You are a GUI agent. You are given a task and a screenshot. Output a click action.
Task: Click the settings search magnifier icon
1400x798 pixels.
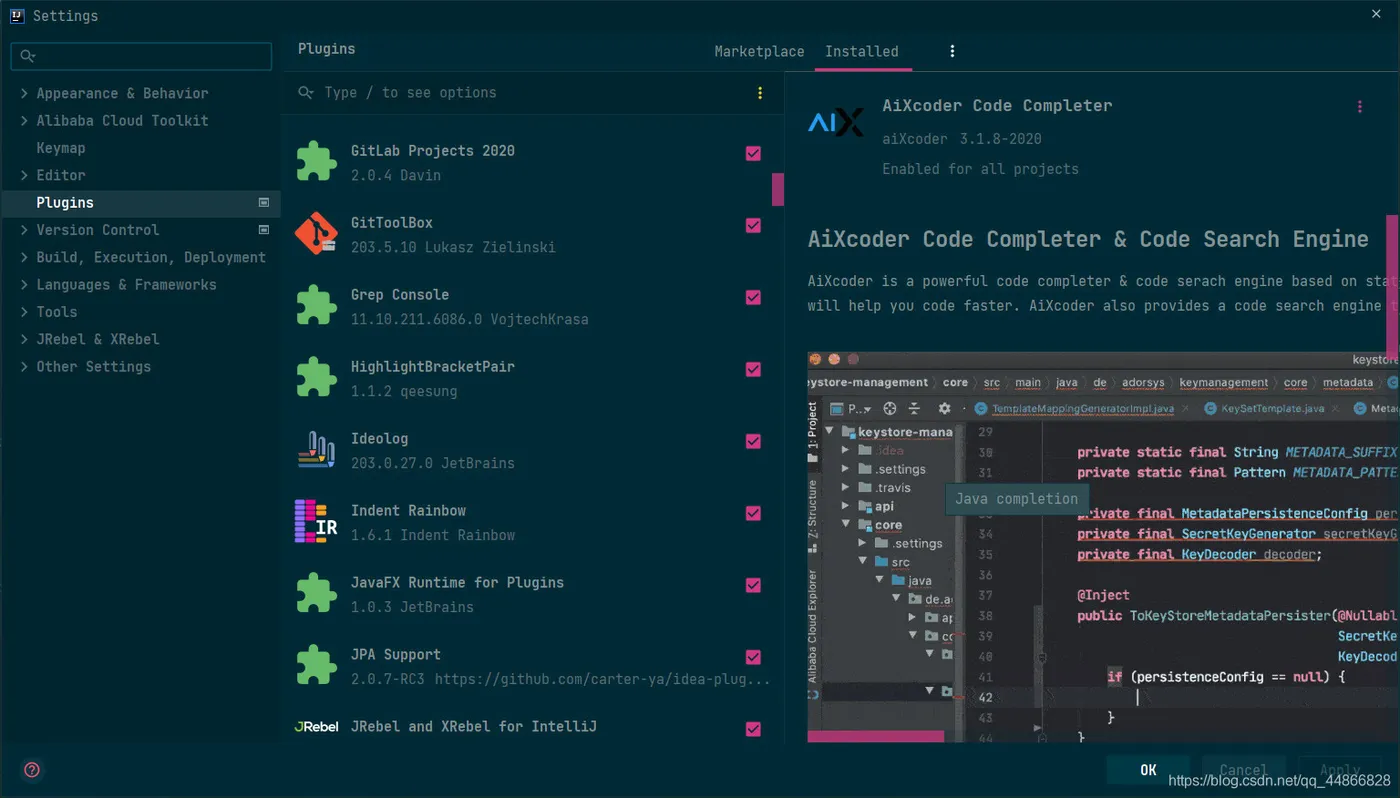pyautogui.click(x=28, y=57)
